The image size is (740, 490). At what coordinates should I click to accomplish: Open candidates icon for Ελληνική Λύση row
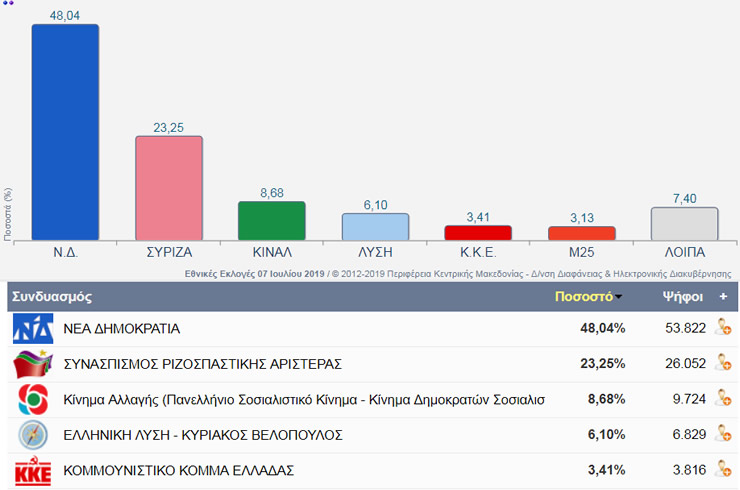pyautogui.click(x=722, y=435)
